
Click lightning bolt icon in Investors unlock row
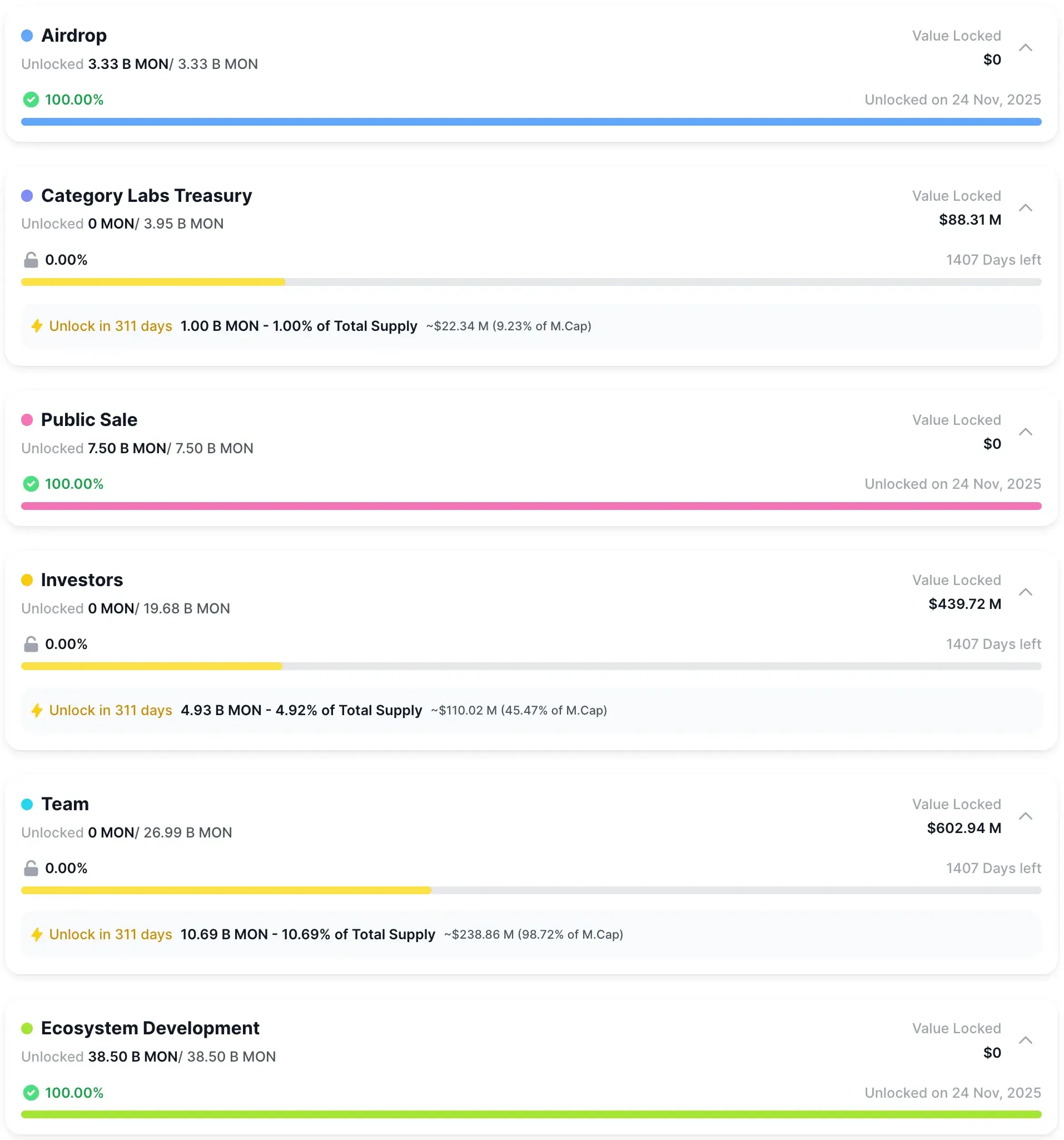tap(37, 711)
